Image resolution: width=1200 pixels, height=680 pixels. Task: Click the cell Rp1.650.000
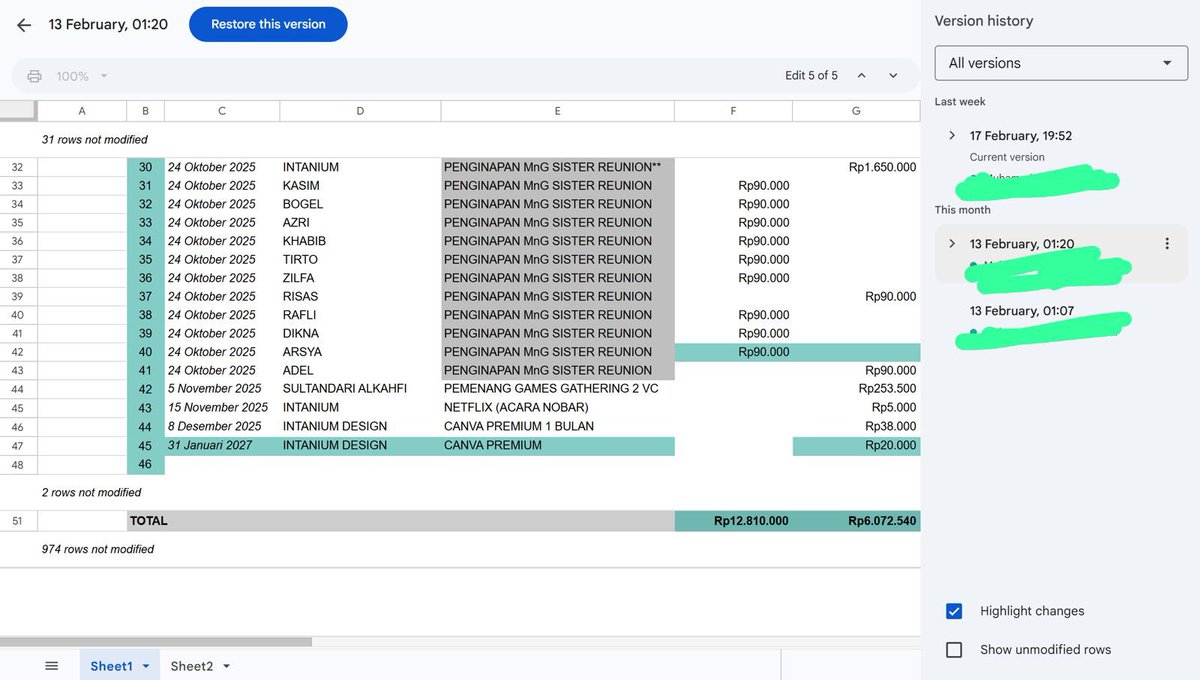click(856, 167)
